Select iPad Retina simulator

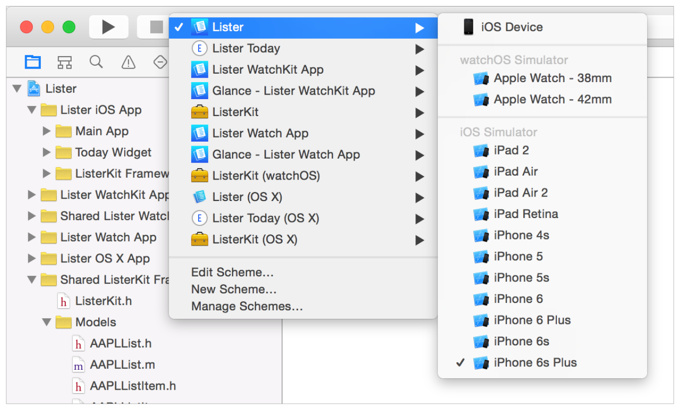[x=543, y=214]
